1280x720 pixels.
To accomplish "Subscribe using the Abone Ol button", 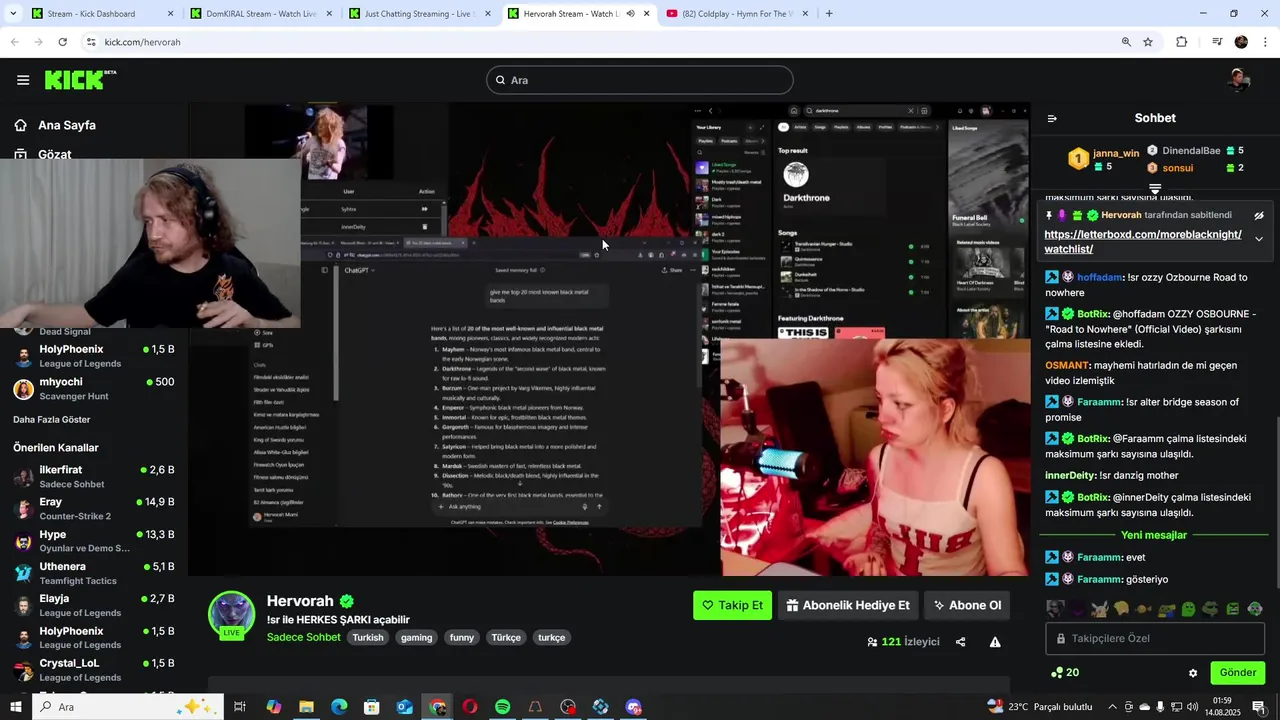I will coord(966,605).
